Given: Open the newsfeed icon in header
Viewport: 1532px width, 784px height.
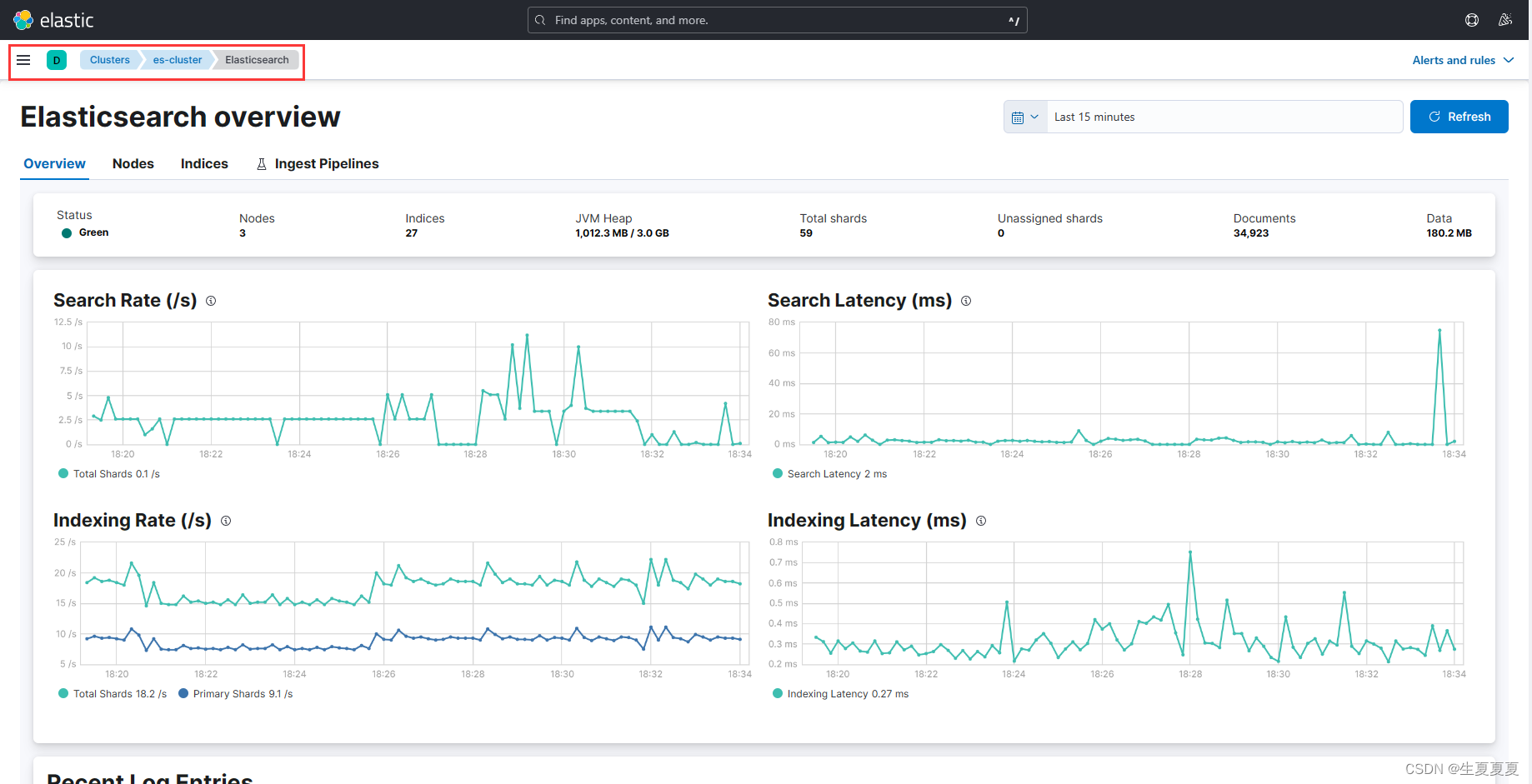Looking at the screenshot, I should click(x=1505, y=20).
